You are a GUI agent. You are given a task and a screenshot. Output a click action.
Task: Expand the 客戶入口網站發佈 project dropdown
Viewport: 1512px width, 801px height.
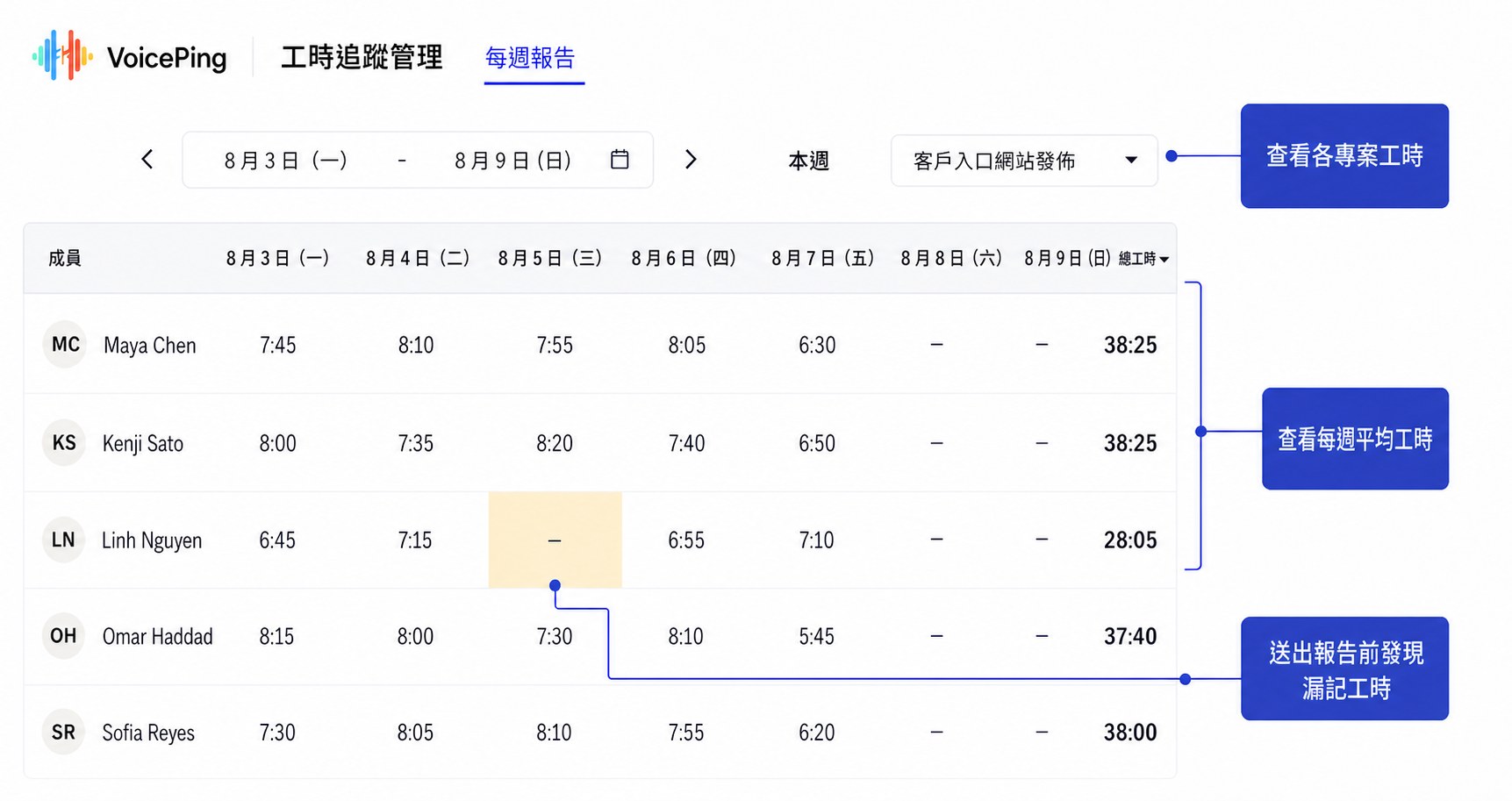pos(1024,161)
